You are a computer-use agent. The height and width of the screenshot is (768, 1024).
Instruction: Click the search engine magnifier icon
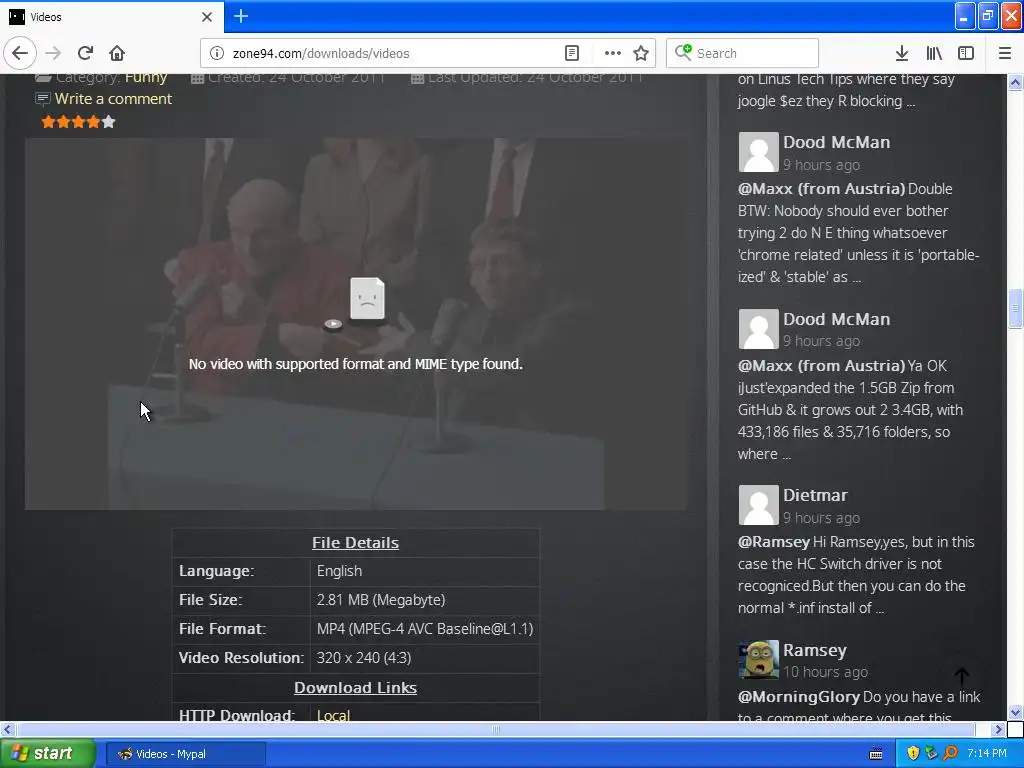(683, 52)
